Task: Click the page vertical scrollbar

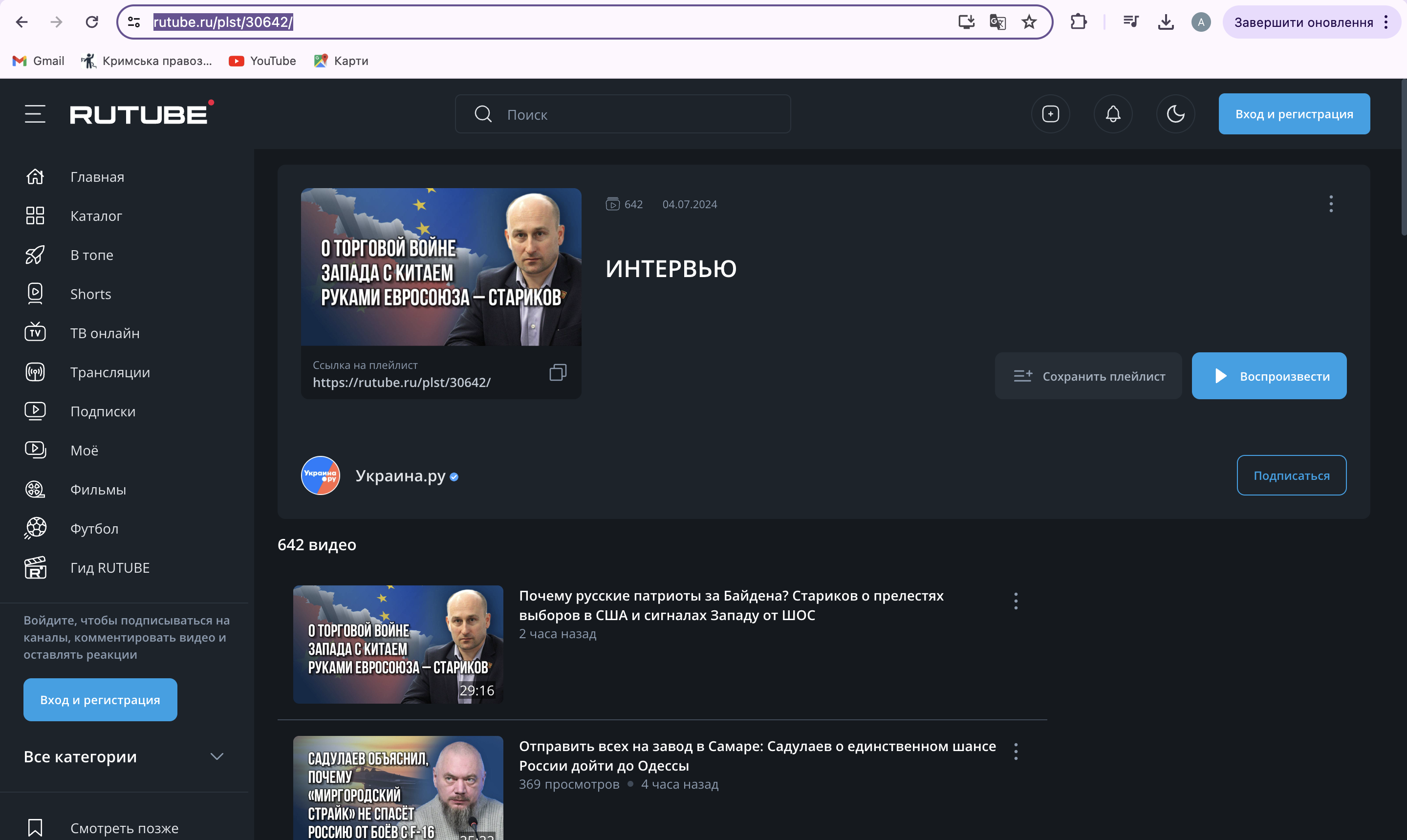Action: click(1403, 157)
